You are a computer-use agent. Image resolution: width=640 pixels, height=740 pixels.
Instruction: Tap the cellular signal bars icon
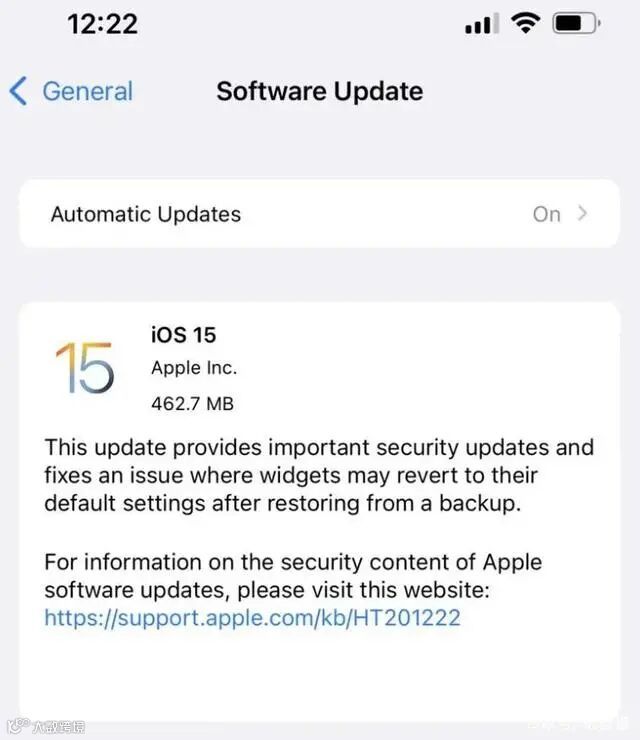[x=481, y=24]
